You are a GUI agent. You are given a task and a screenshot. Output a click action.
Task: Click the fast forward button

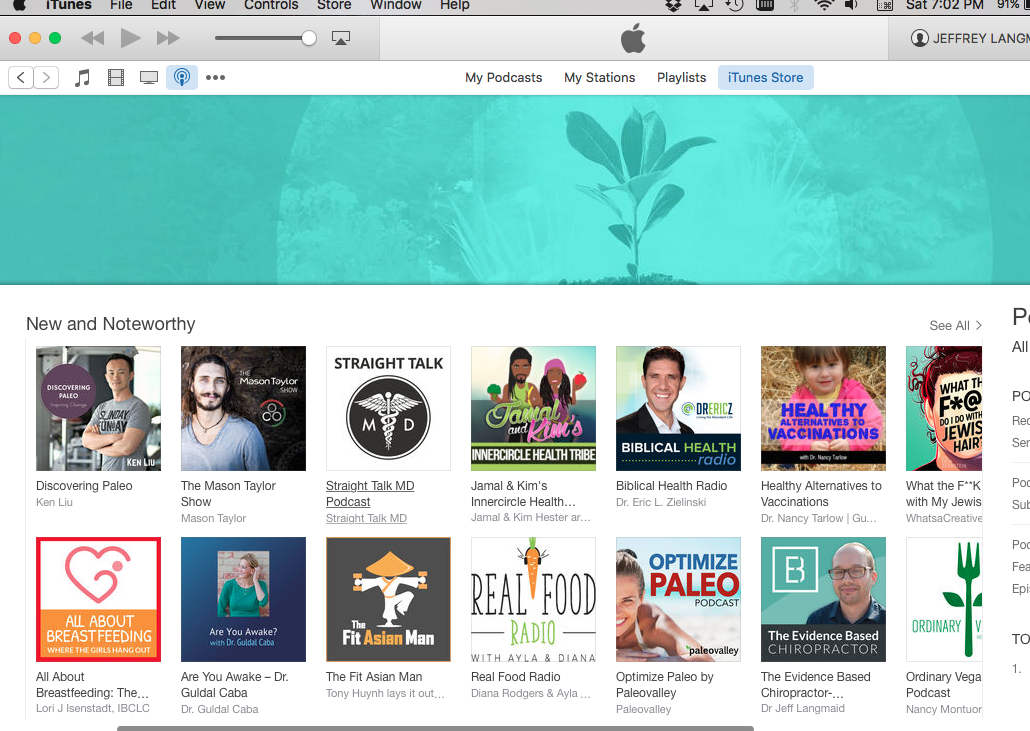coord(168,38)
